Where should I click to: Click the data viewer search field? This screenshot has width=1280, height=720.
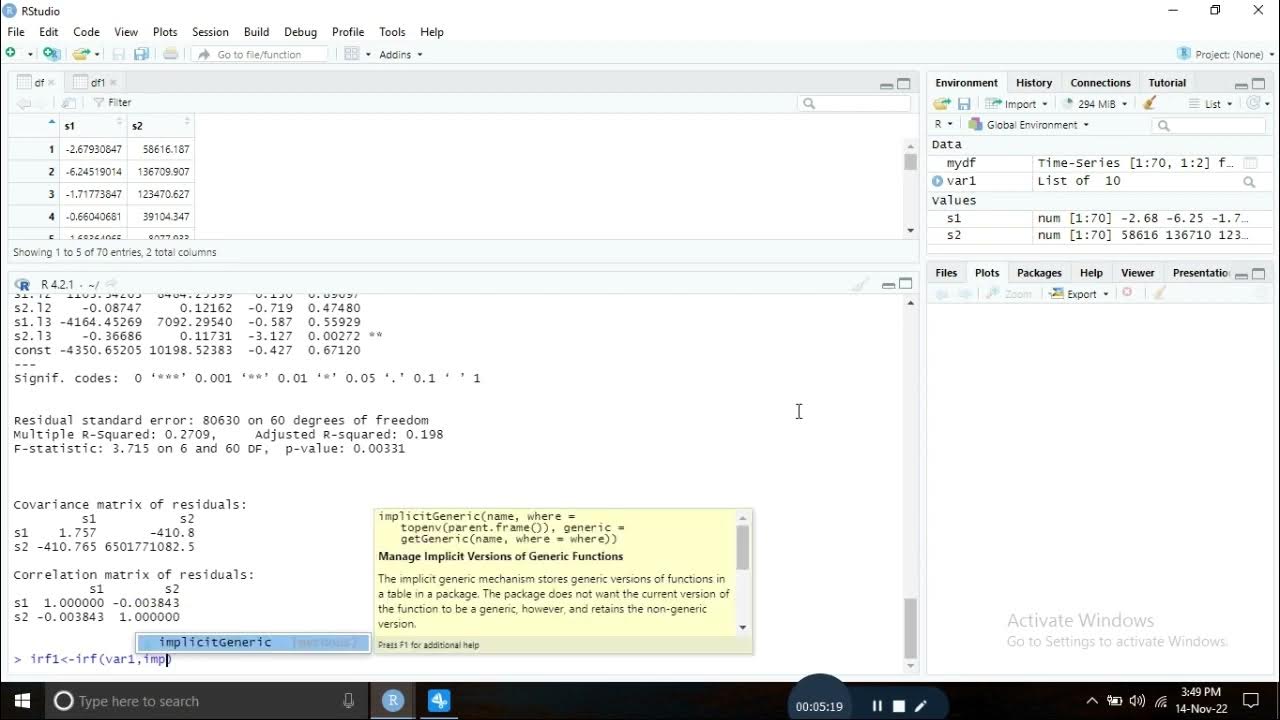coord(855,103)
